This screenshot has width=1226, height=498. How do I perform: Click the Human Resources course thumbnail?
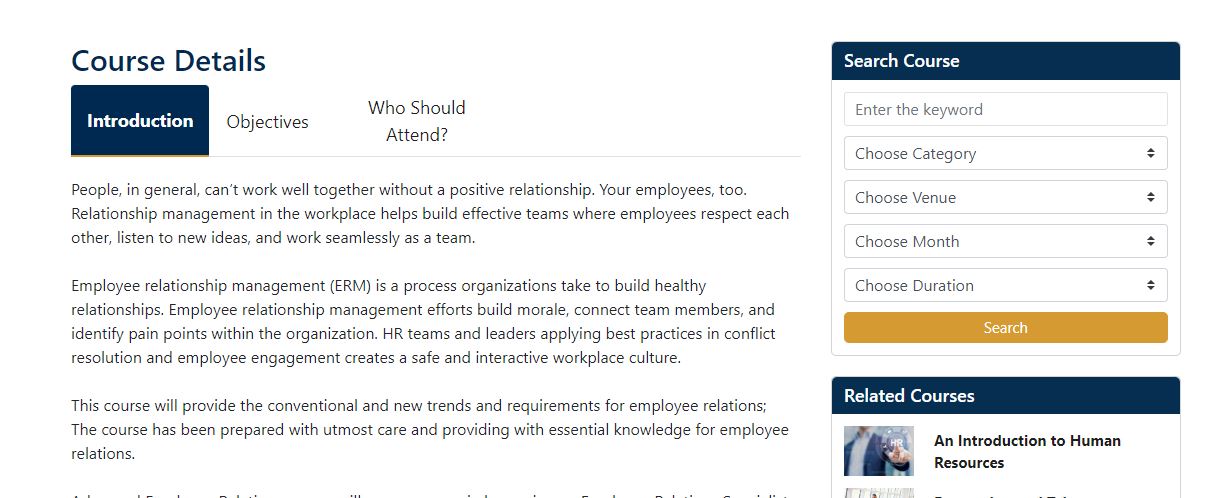coord(878,451)
